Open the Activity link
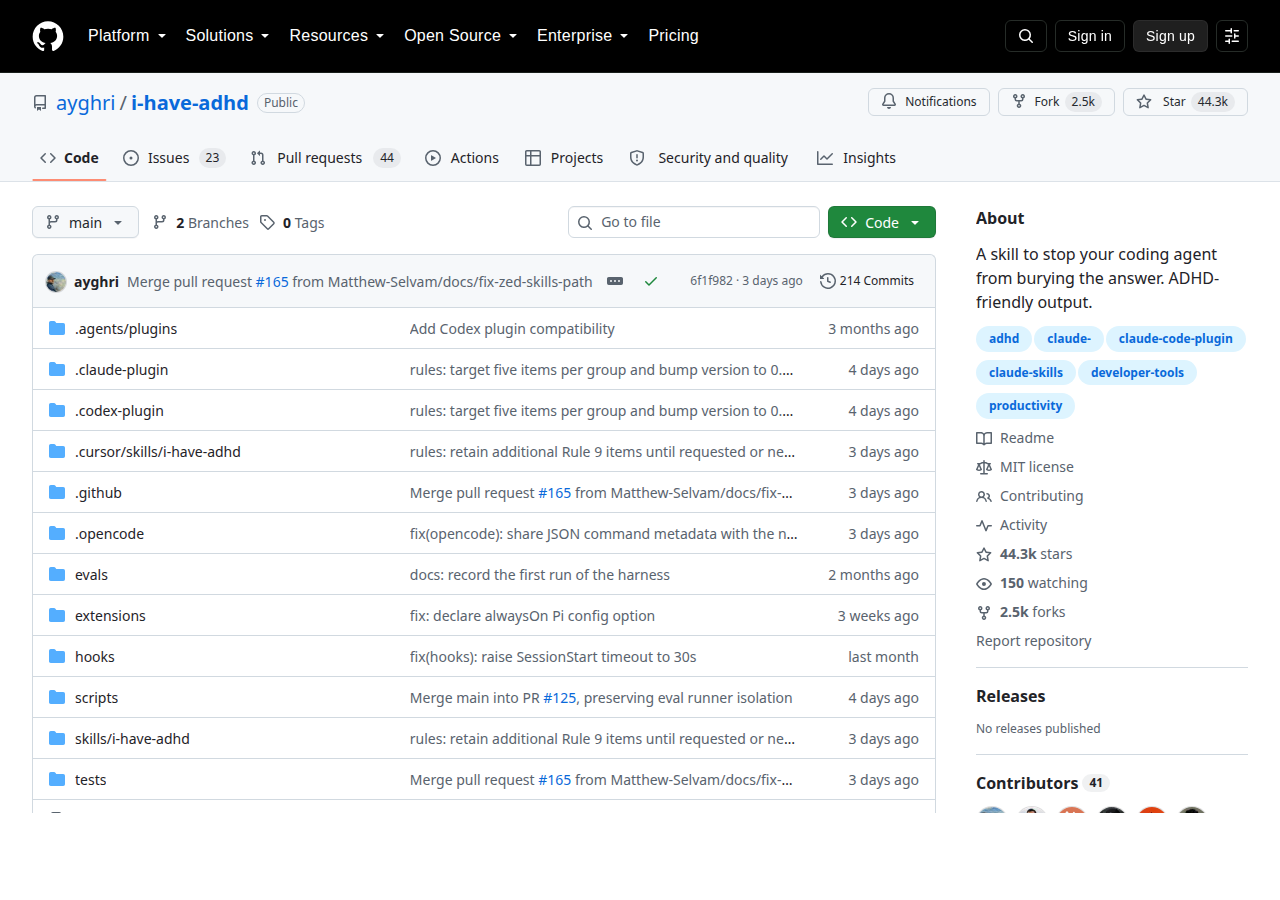1280x900 pixels. 1011,525
